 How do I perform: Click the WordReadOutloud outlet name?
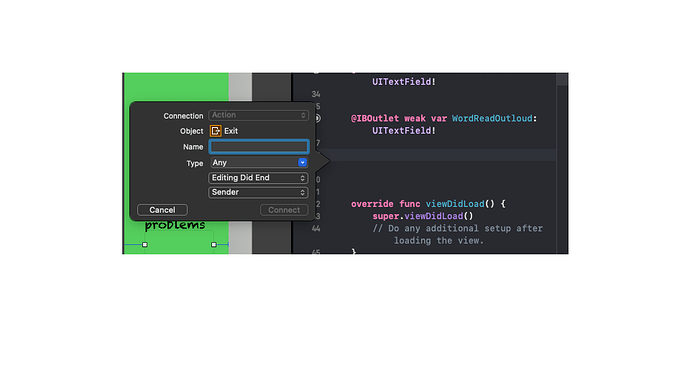tap(492, 118)
